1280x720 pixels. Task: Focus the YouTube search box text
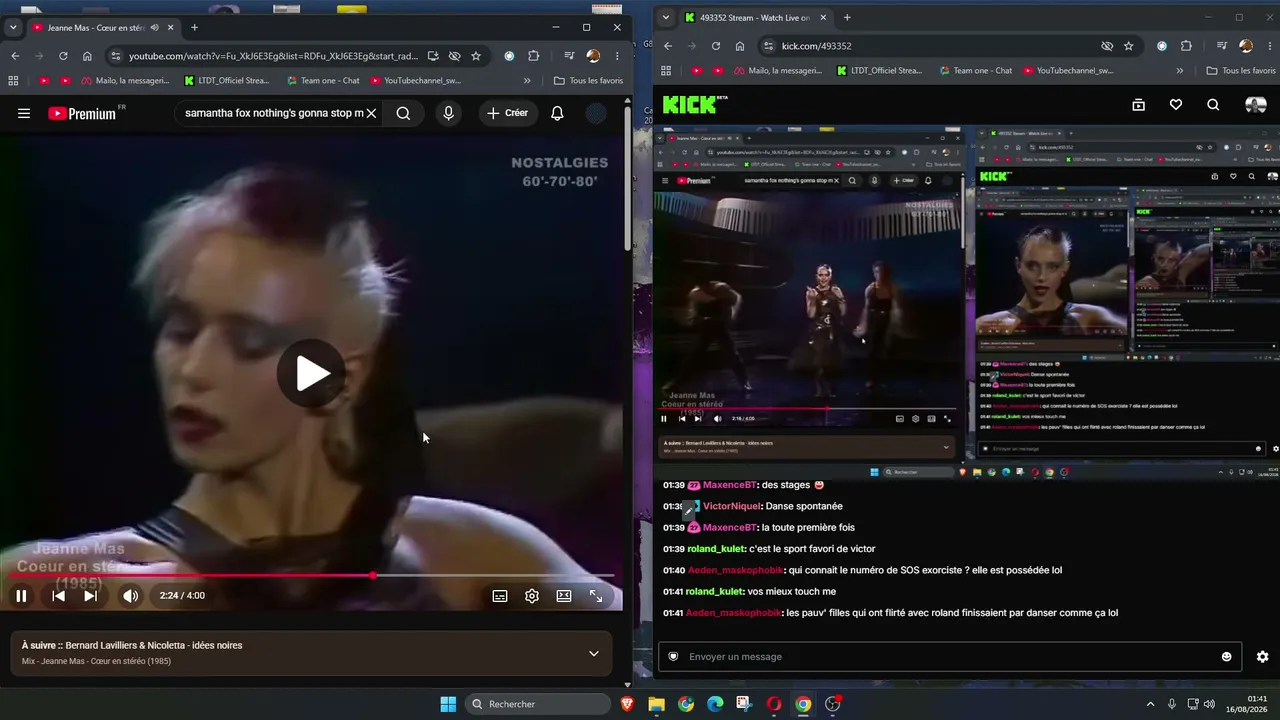273,113
